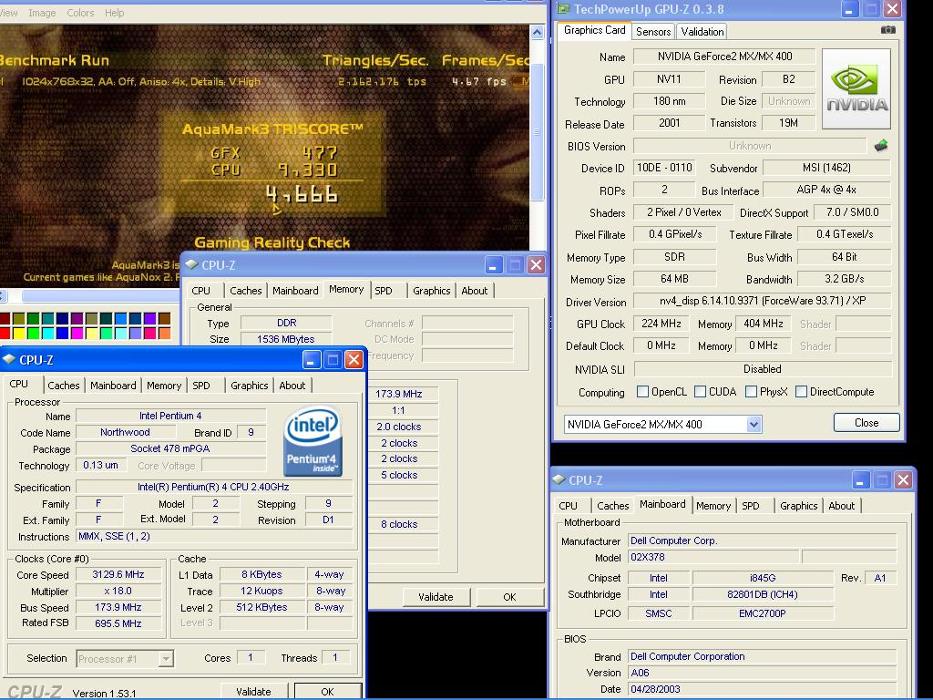The width and height of the screenshot is (933, 700).
Task: Pick the cyan color in Paint palette
Action: click(48, 333)
